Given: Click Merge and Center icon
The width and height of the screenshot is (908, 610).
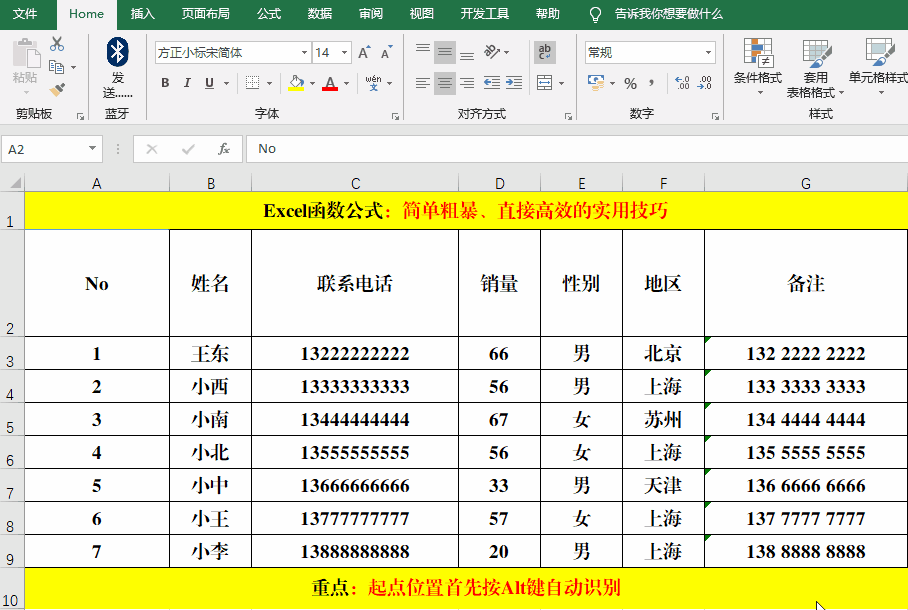Looking at the screenshot, I should coord(544,83).
